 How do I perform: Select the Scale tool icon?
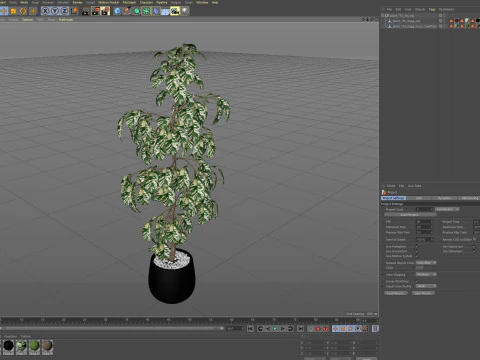pyautogui.click(x=13, y=11)
